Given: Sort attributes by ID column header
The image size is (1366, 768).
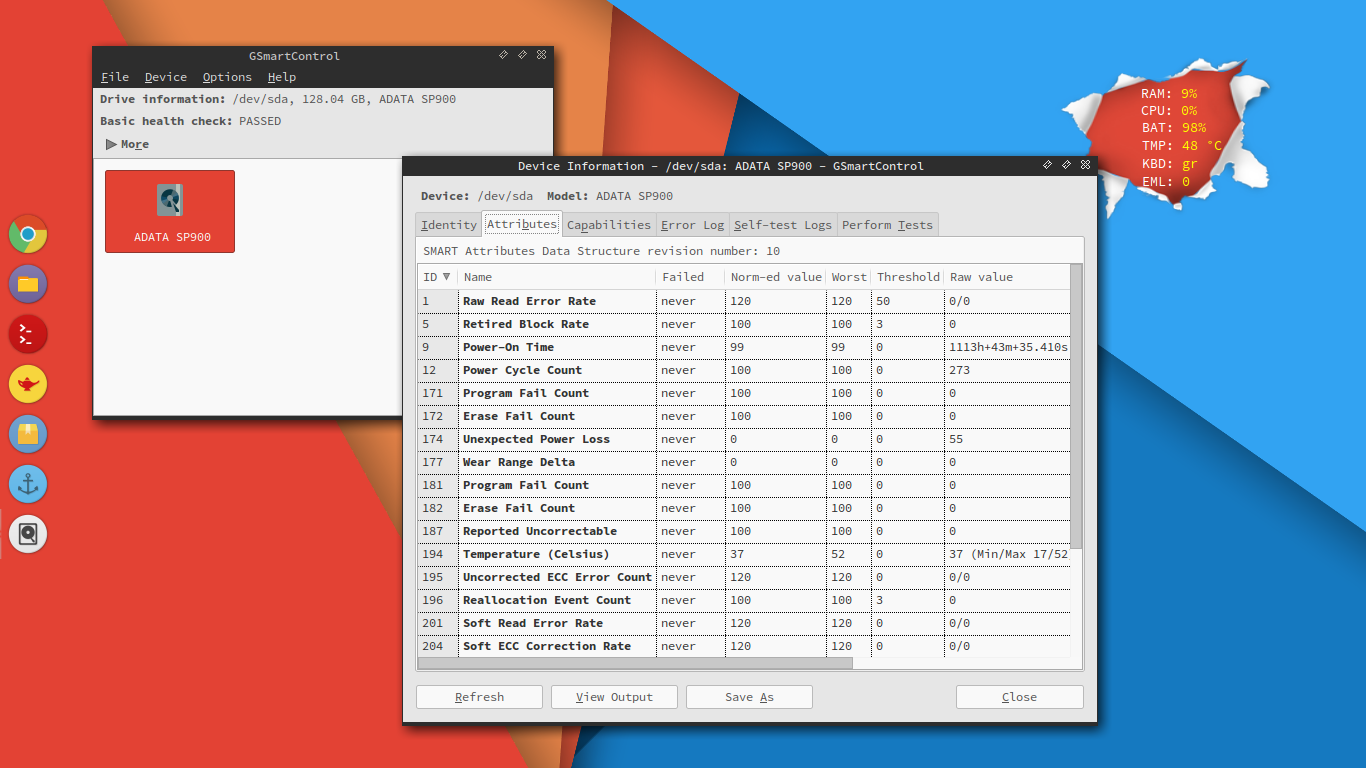Looking at the screenshot, I should click(437, 277).
